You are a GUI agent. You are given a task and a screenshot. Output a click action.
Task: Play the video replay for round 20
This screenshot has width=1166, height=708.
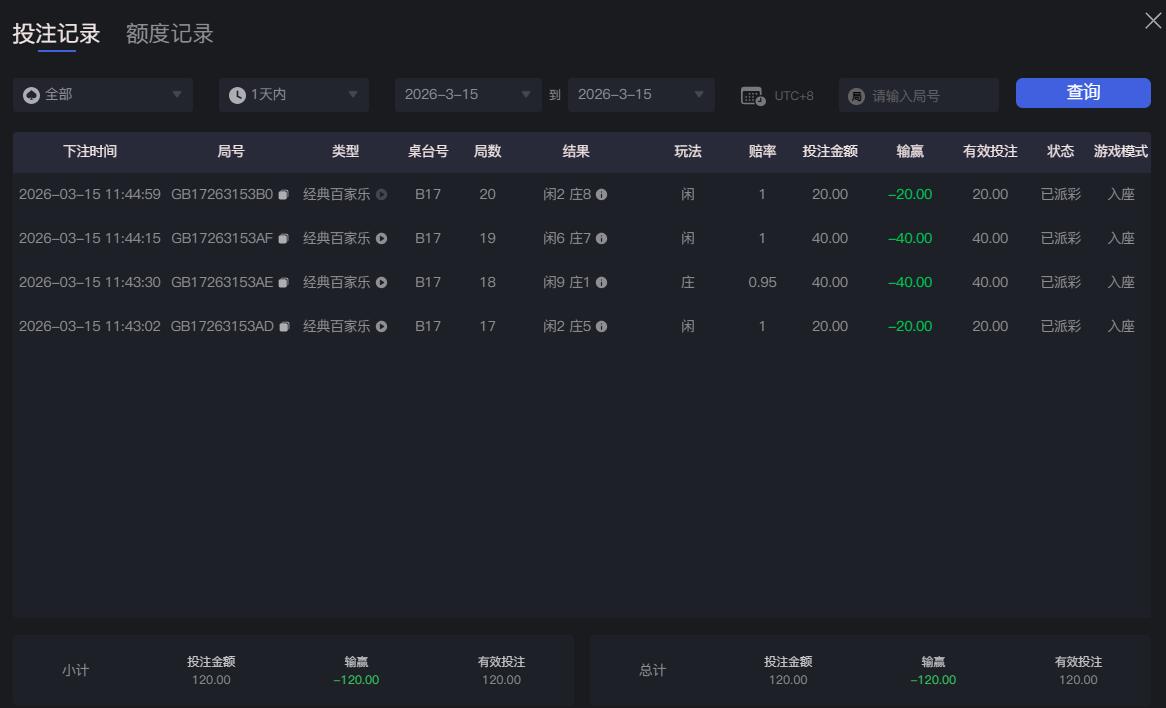382,194
